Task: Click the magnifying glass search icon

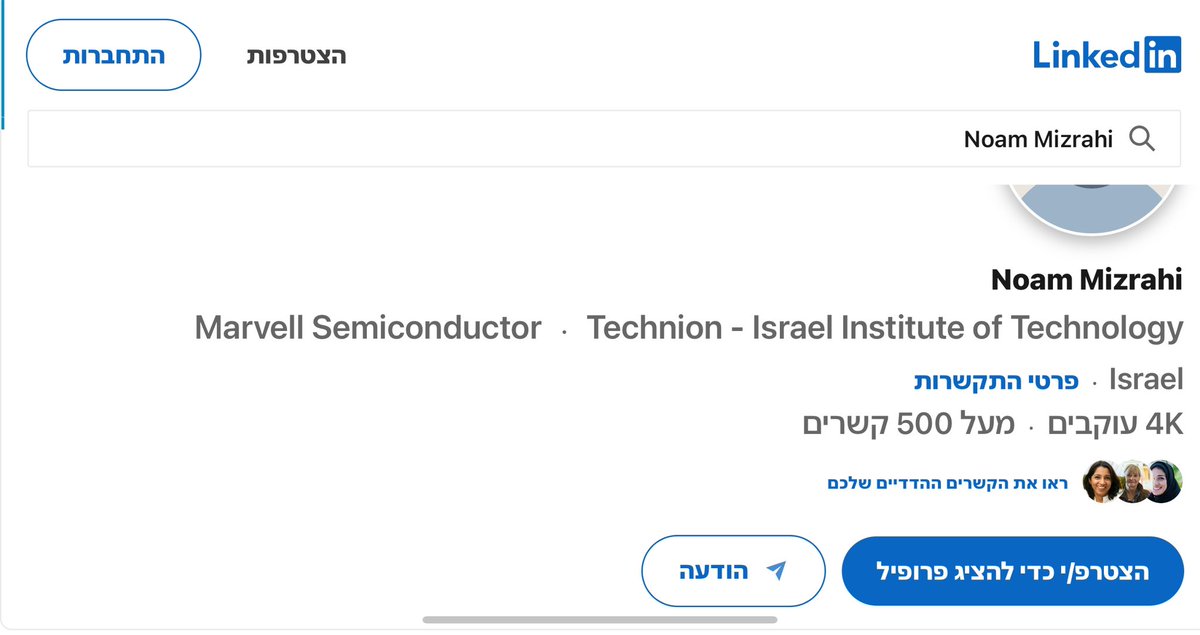Action: [1141, 139]
